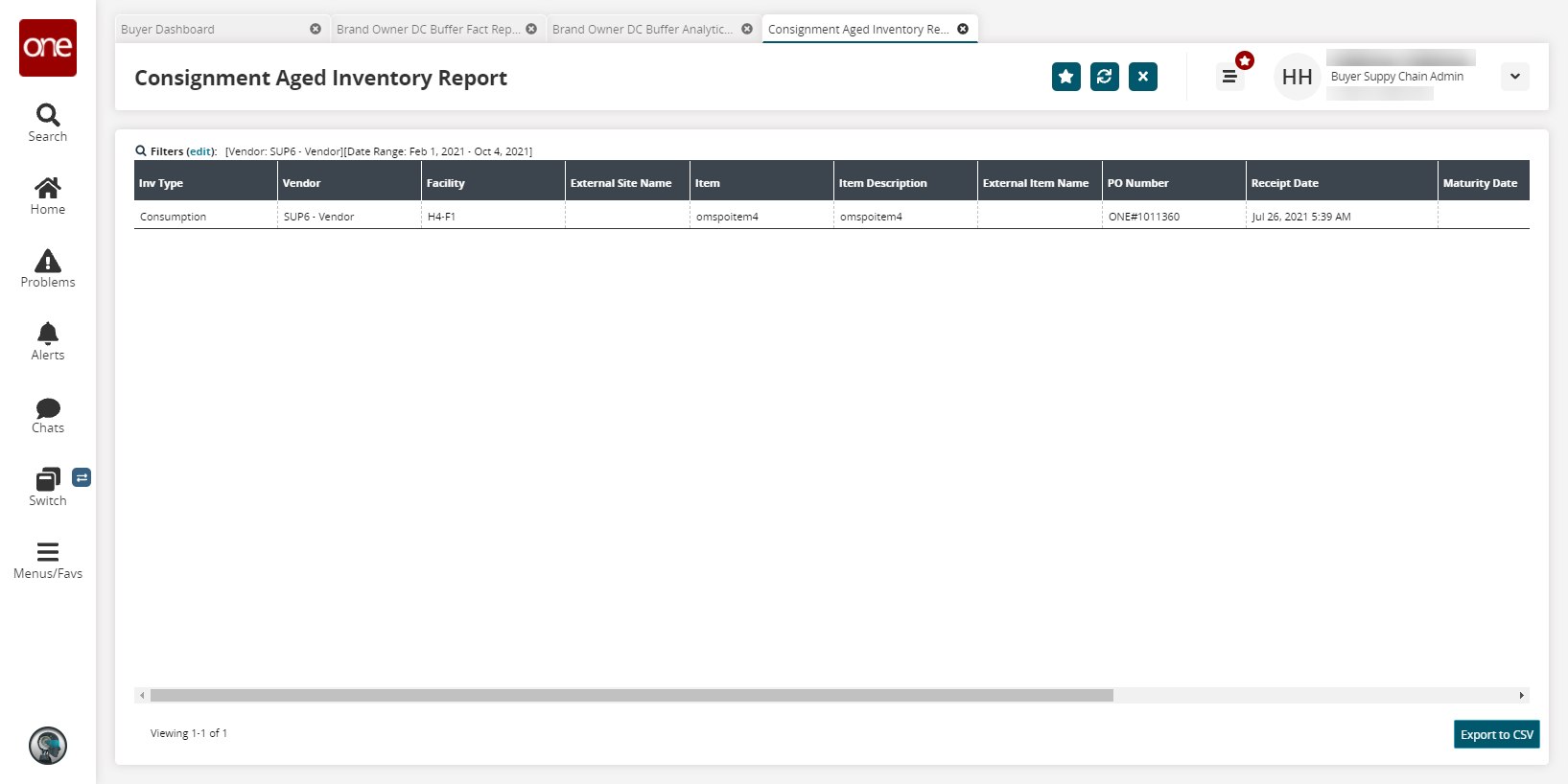This screenshot has width=1568, height=784.
Task: Open the Problems warning icon
Action: 48,268
